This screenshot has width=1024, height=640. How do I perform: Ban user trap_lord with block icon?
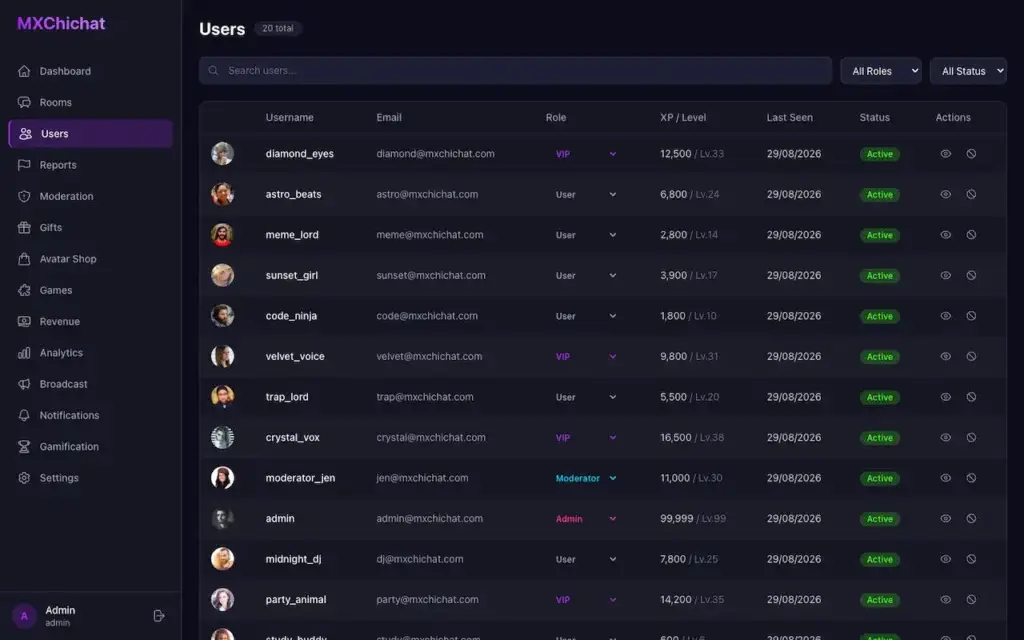tap(971, 397)
